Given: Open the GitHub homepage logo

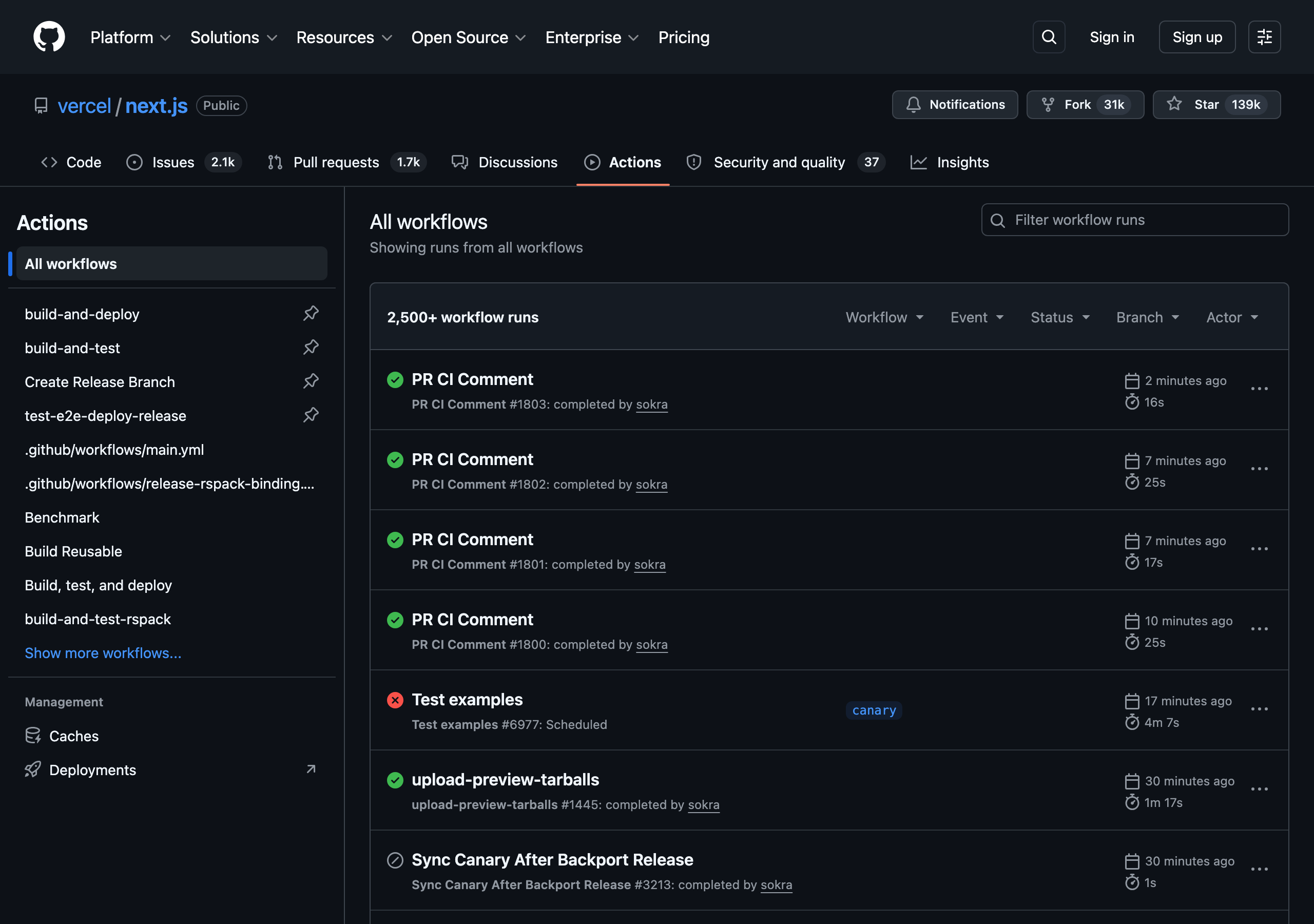Looking at the screenshot, I should tap(49, 37).
